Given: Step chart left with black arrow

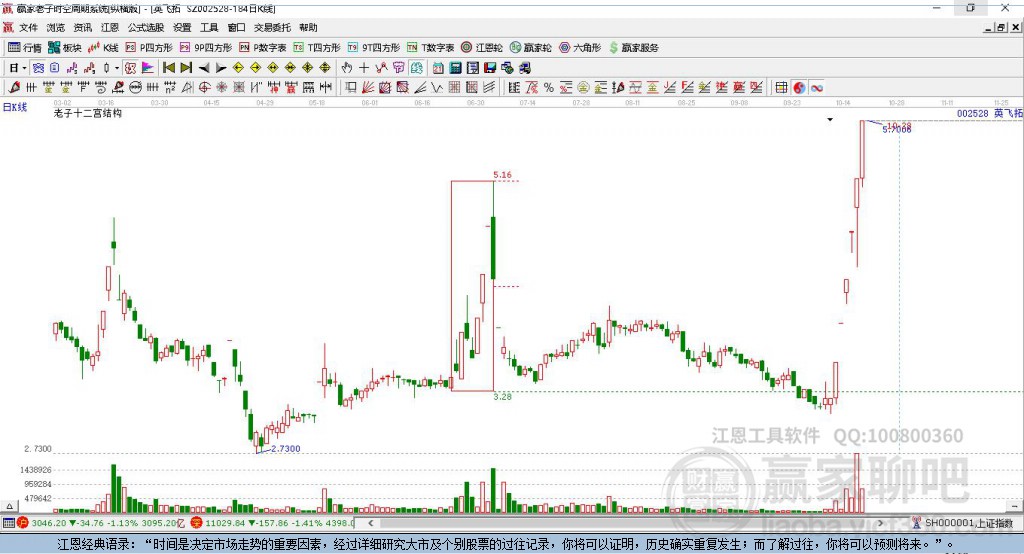Looking at the screenshot, I should point(204,68).
